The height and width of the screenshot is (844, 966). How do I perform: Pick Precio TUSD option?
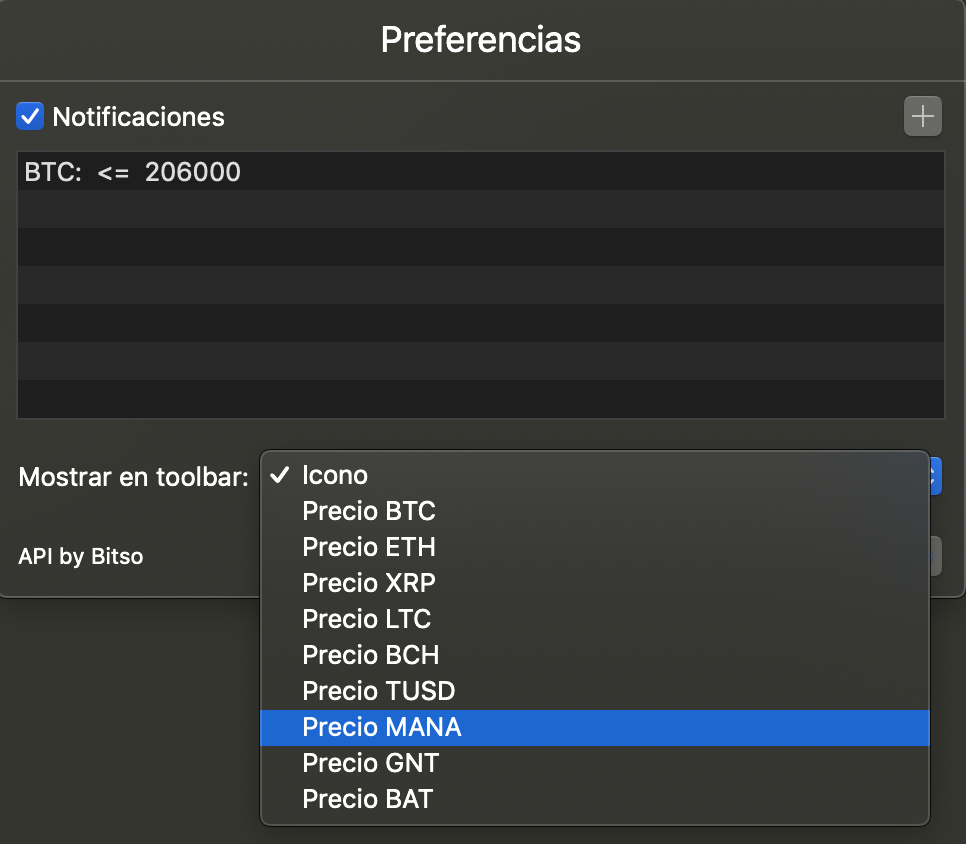tap(595, 691)
